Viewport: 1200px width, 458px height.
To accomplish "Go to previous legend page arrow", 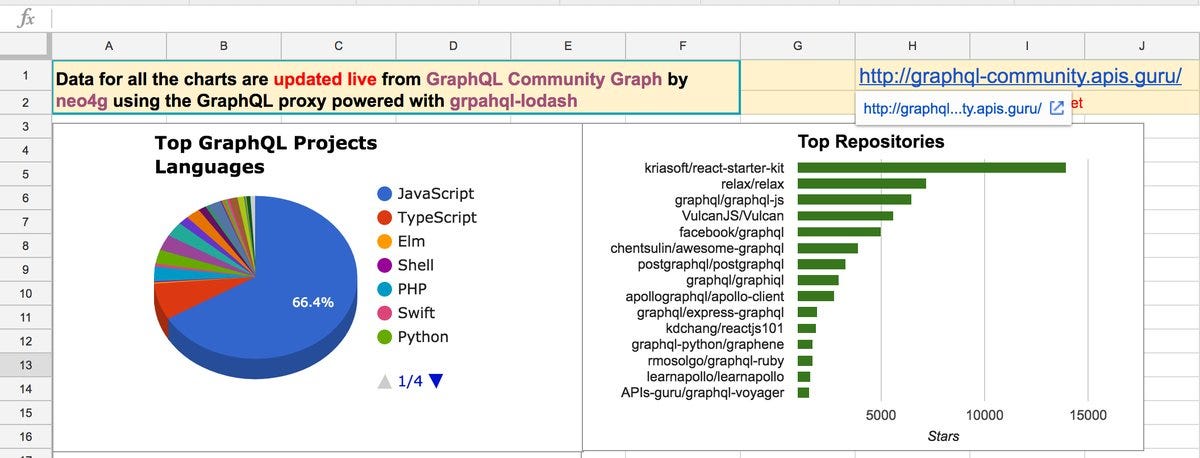I will point(385,381).
